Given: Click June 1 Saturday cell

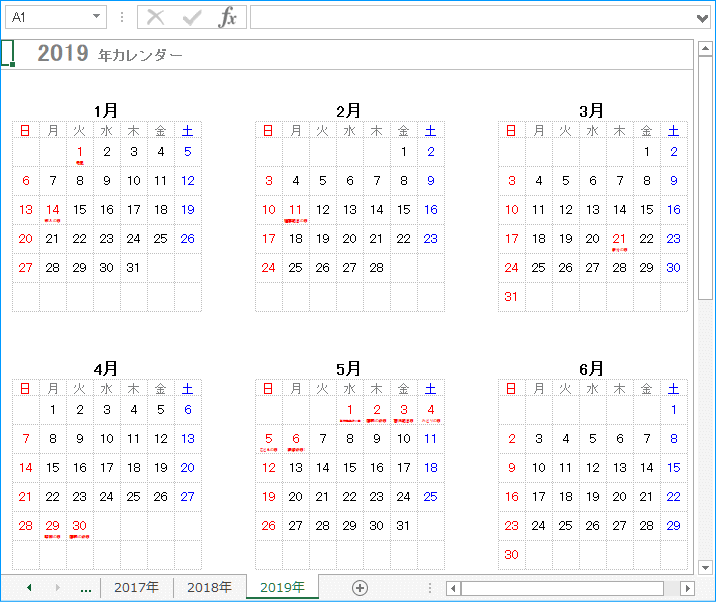Looking at the screenshot, I should (x=674, y=411).
